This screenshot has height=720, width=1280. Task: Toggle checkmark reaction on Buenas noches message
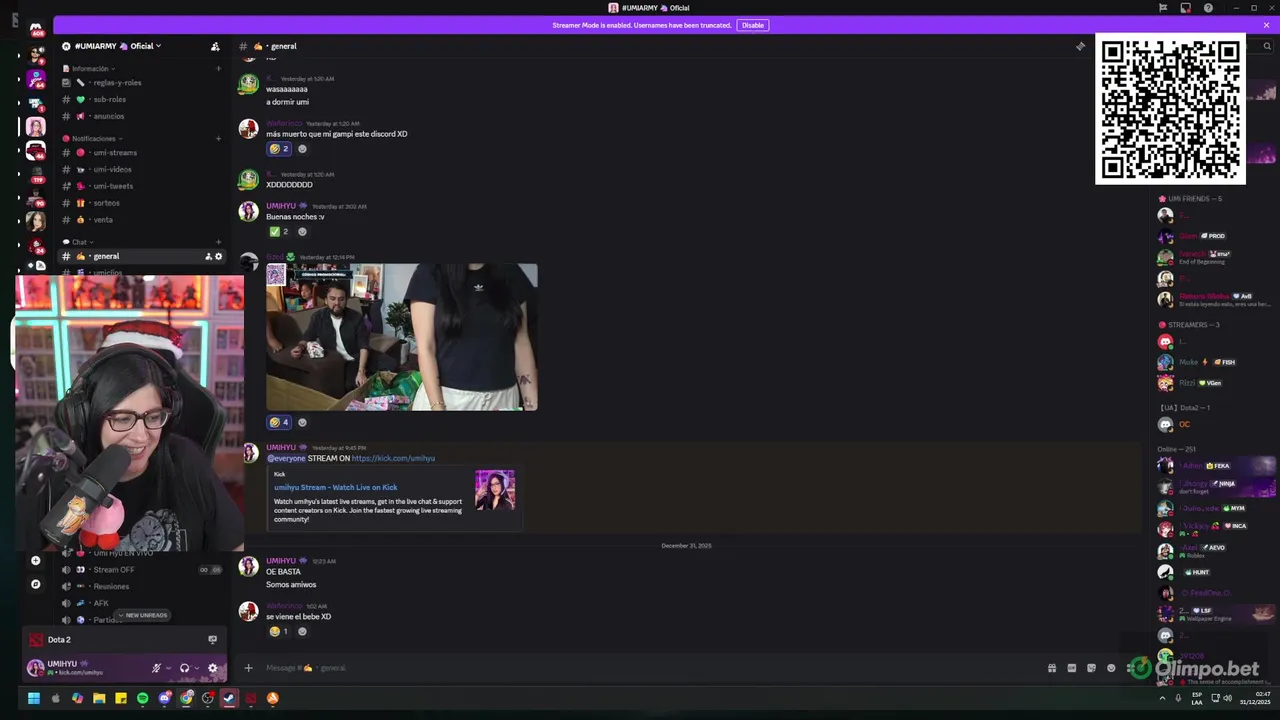pos(279,232)
